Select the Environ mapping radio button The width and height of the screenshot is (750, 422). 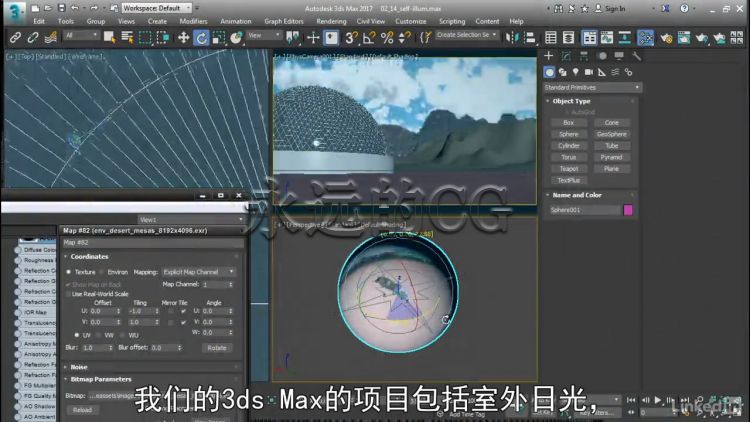point(101,272)
